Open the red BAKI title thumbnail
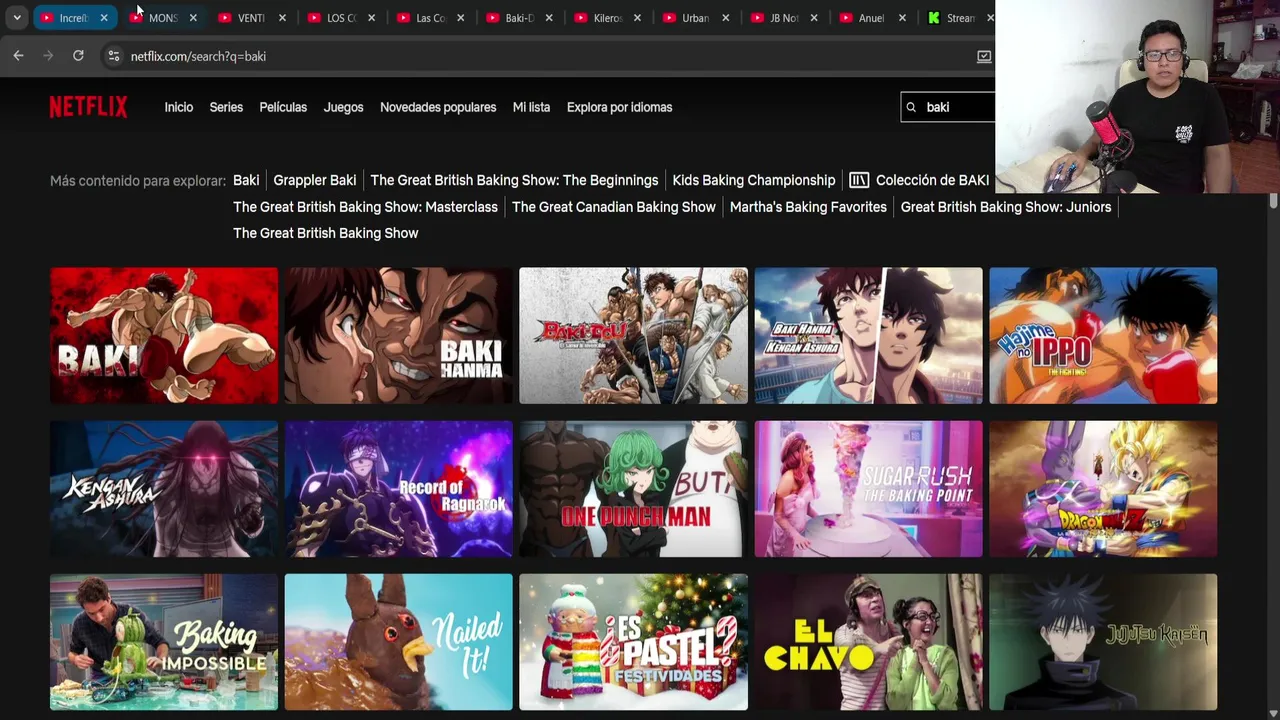This screenshot has width=1280, height=720. tap(164, 335)
